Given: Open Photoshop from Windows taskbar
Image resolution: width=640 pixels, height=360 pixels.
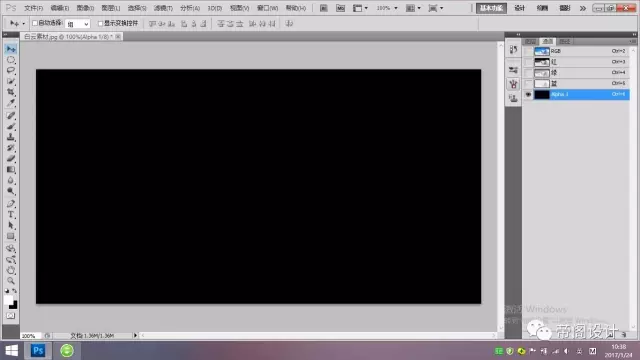Looking at the screenshot, I should pos(38,351).
